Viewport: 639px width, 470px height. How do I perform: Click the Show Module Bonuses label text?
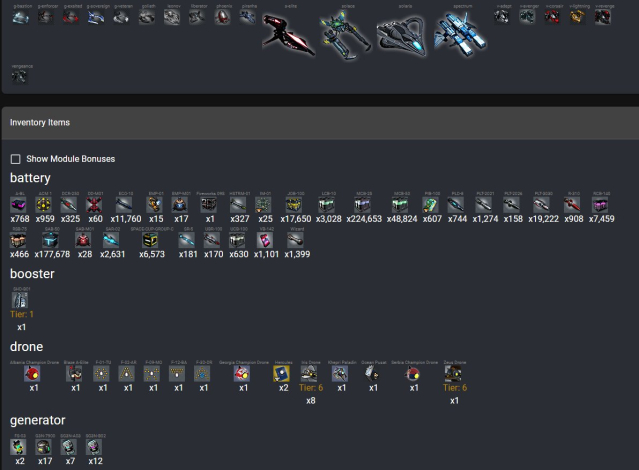click(75, 159)
